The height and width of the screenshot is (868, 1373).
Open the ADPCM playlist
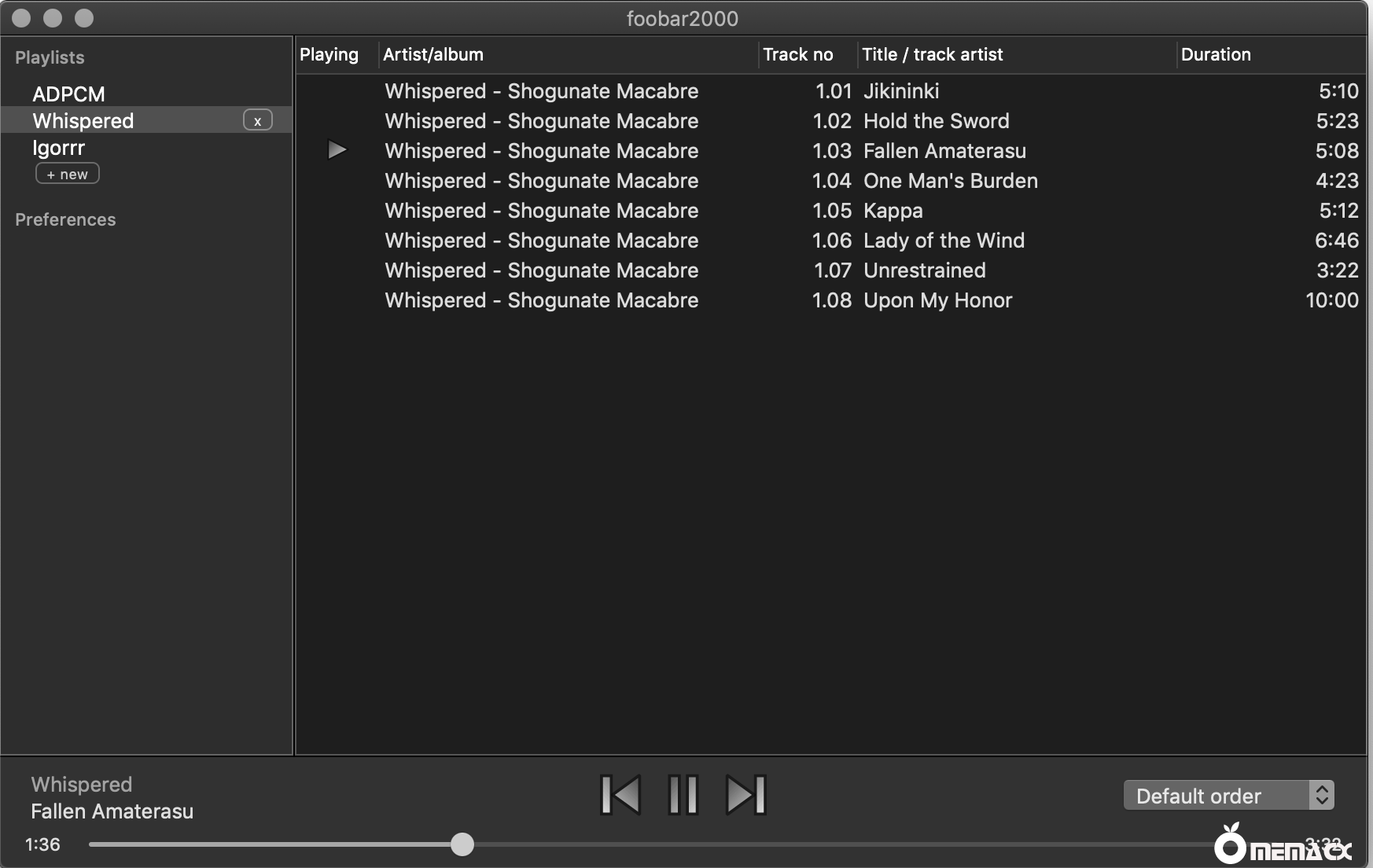(68, 94)
